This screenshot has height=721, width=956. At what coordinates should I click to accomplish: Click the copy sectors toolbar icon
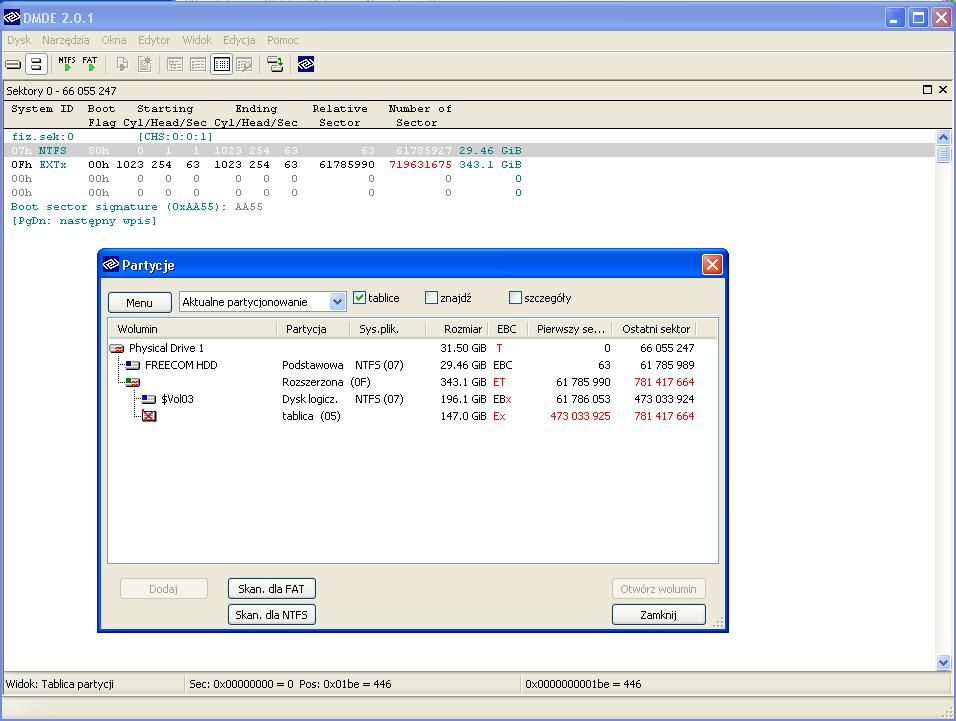click(x=275, y=64)
